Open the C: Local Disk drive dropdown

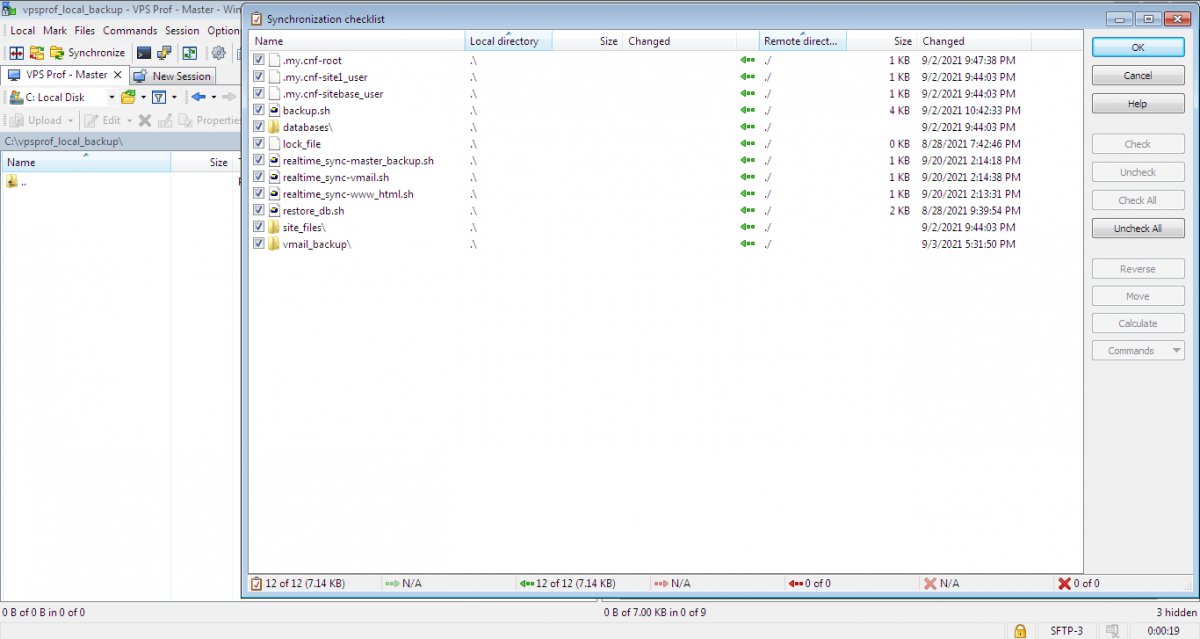click(112, 97)
